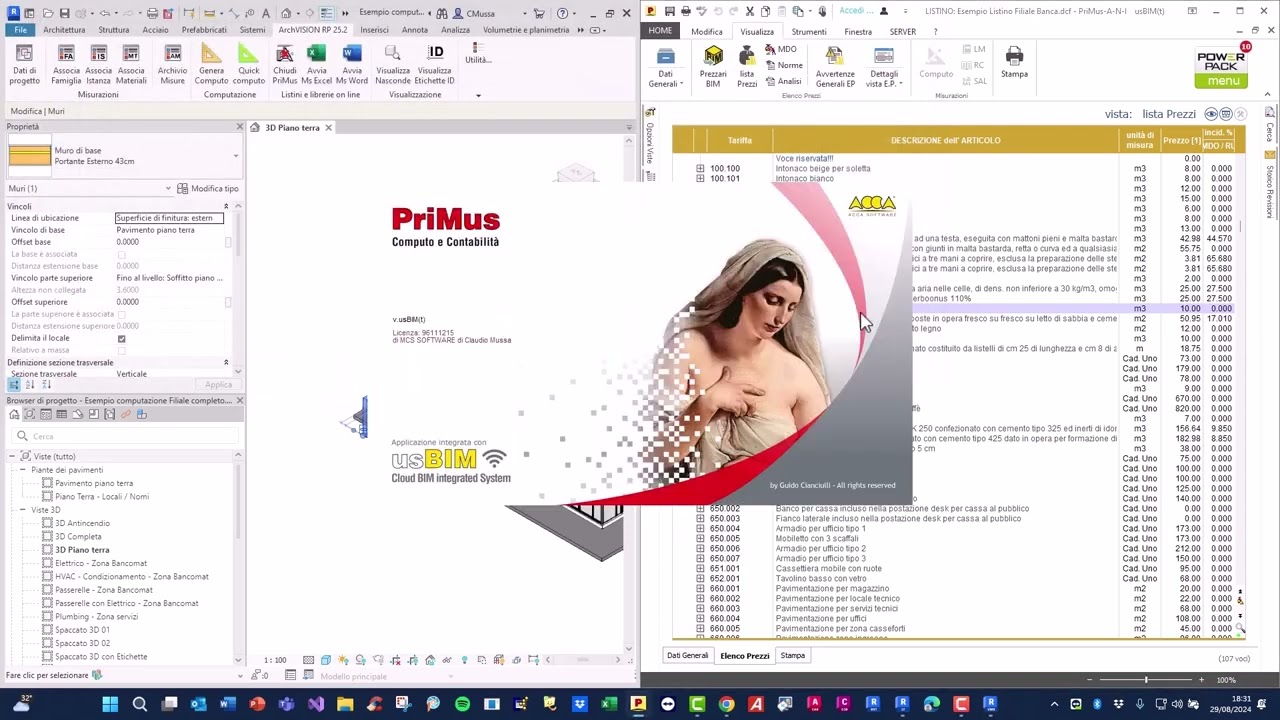Open Microsoft Teams from taskbar
The image size is (1280, 720).
[x=286, y=704]
